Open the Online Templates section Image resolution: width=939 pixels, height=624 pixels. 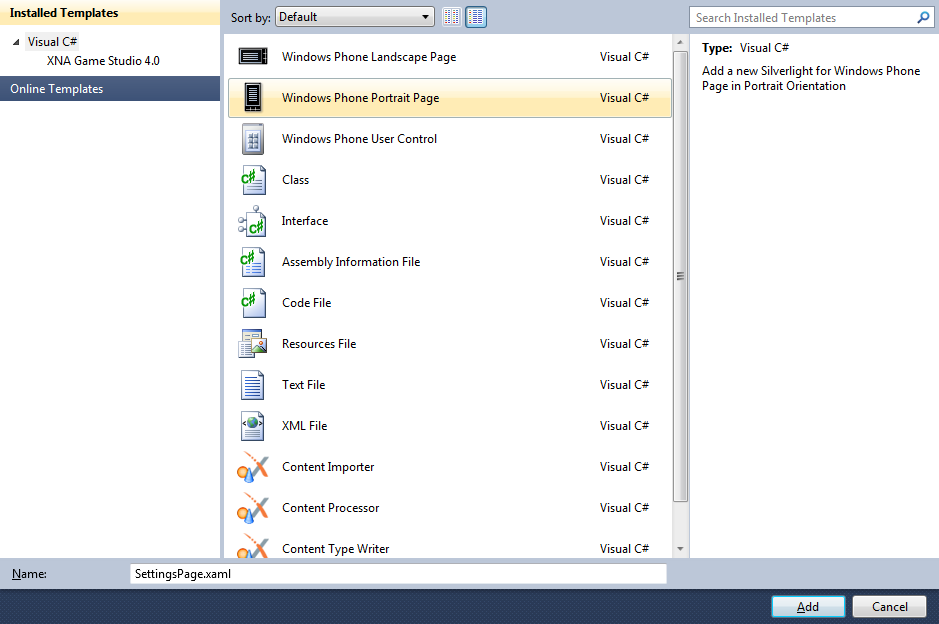pos(110,89)
